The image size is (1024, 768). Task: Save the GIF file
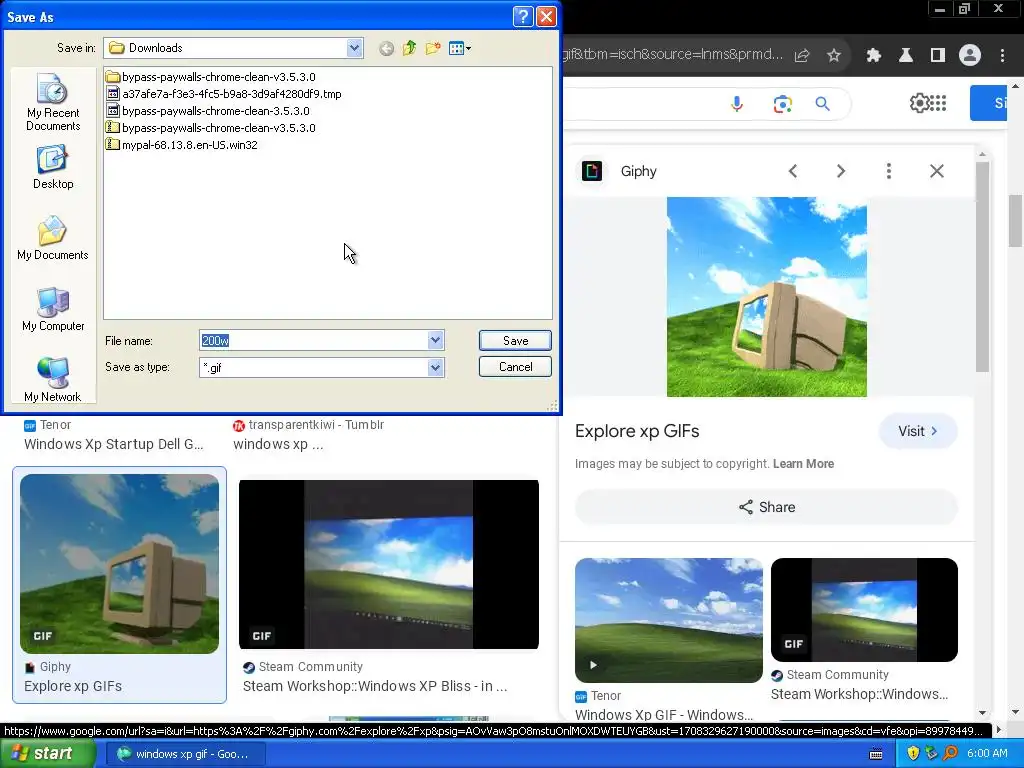pos(515,340)
